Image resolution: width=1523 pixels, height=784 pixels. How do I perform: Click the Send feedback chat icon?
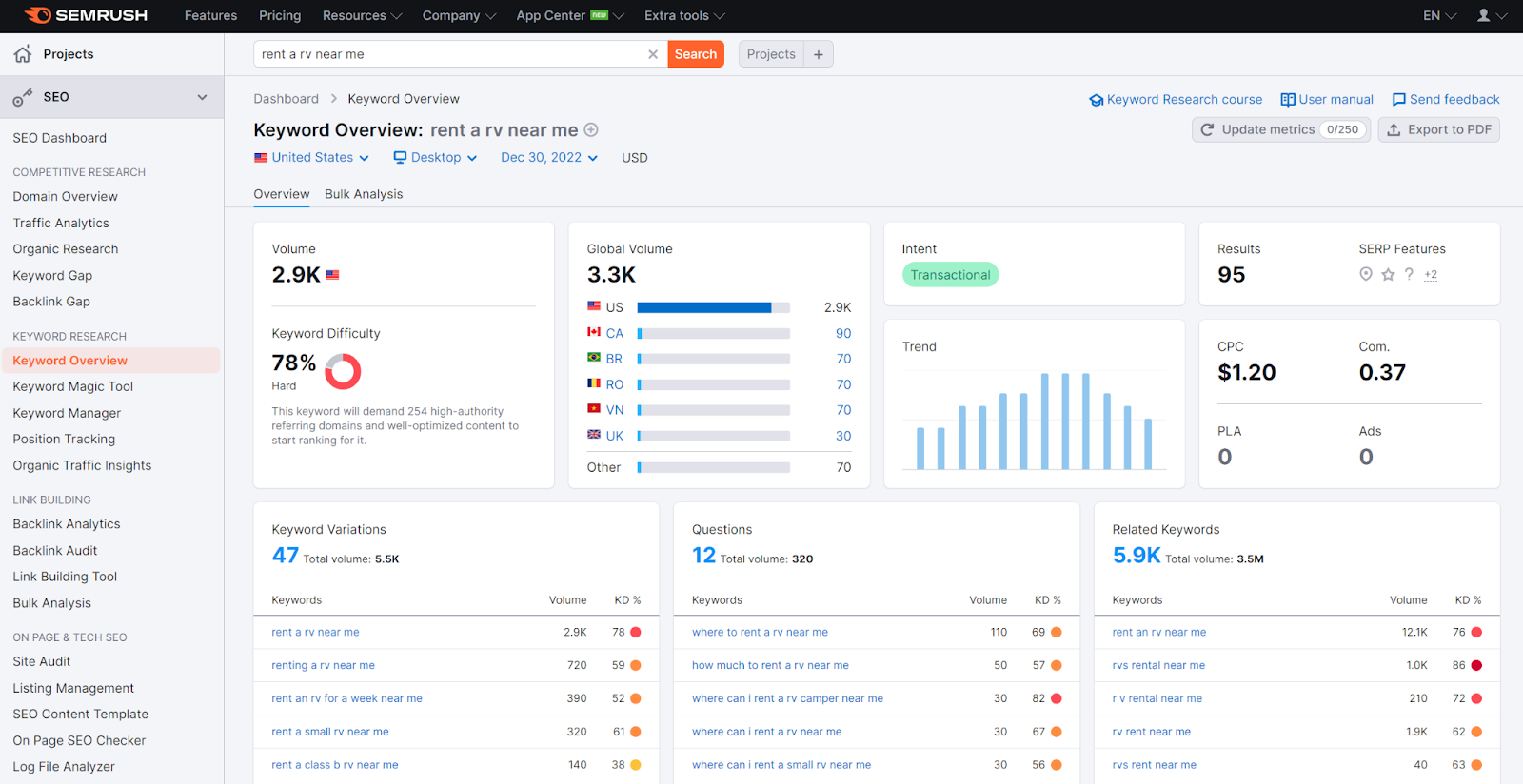tap(1399, 100)
